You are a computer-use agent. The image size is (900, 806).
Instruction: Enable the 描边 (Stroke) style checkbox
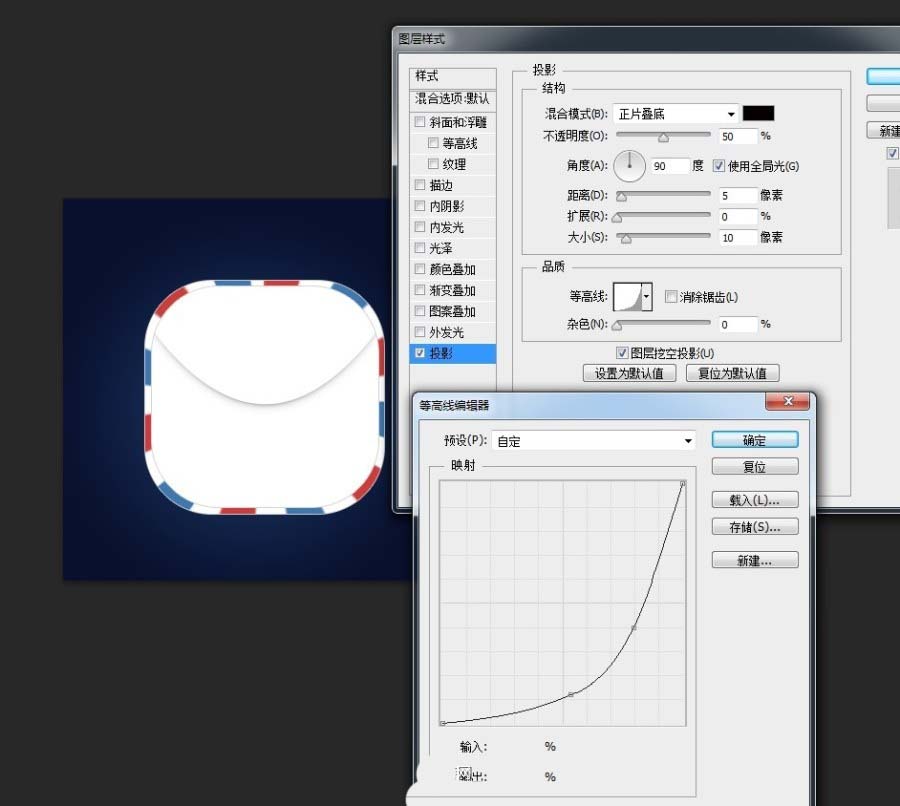420,184
